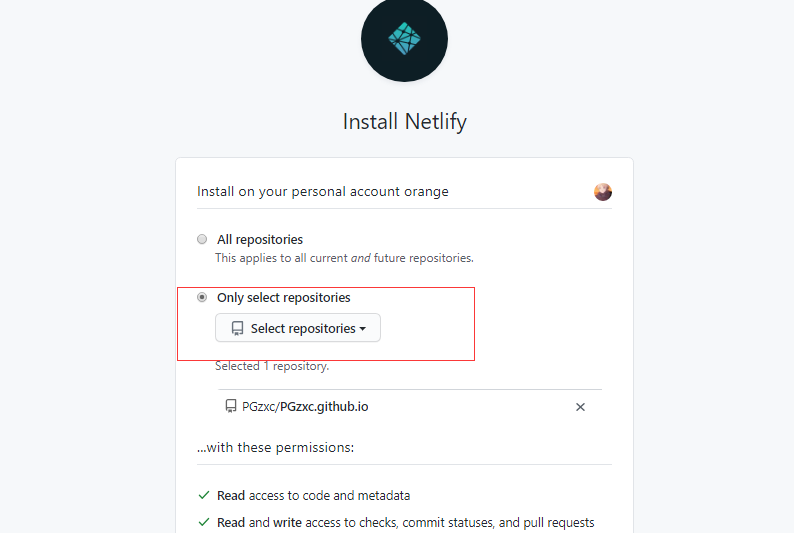Click the All repositories label text
Image resolution: width=794 pixels, height=533 pixels.
point(260,239)
